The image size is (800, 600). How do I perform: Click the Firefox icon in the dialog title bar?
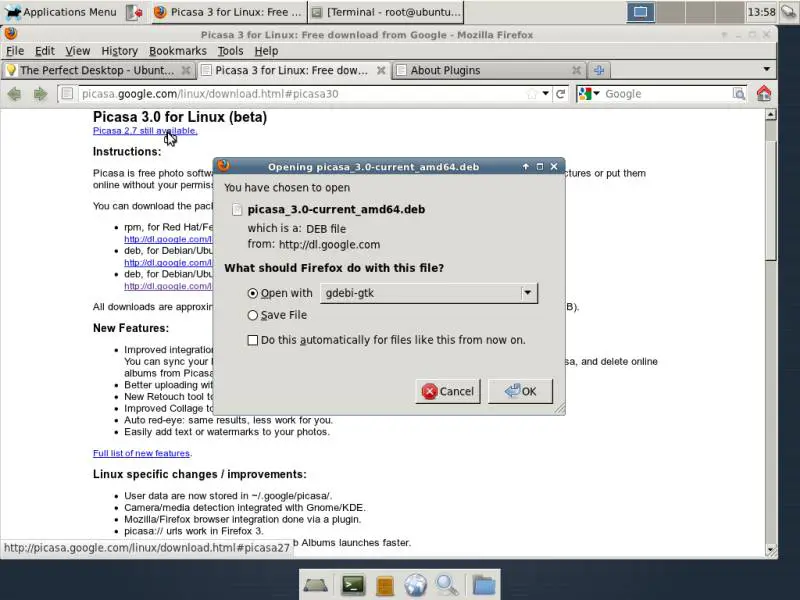tap(223, 166)
